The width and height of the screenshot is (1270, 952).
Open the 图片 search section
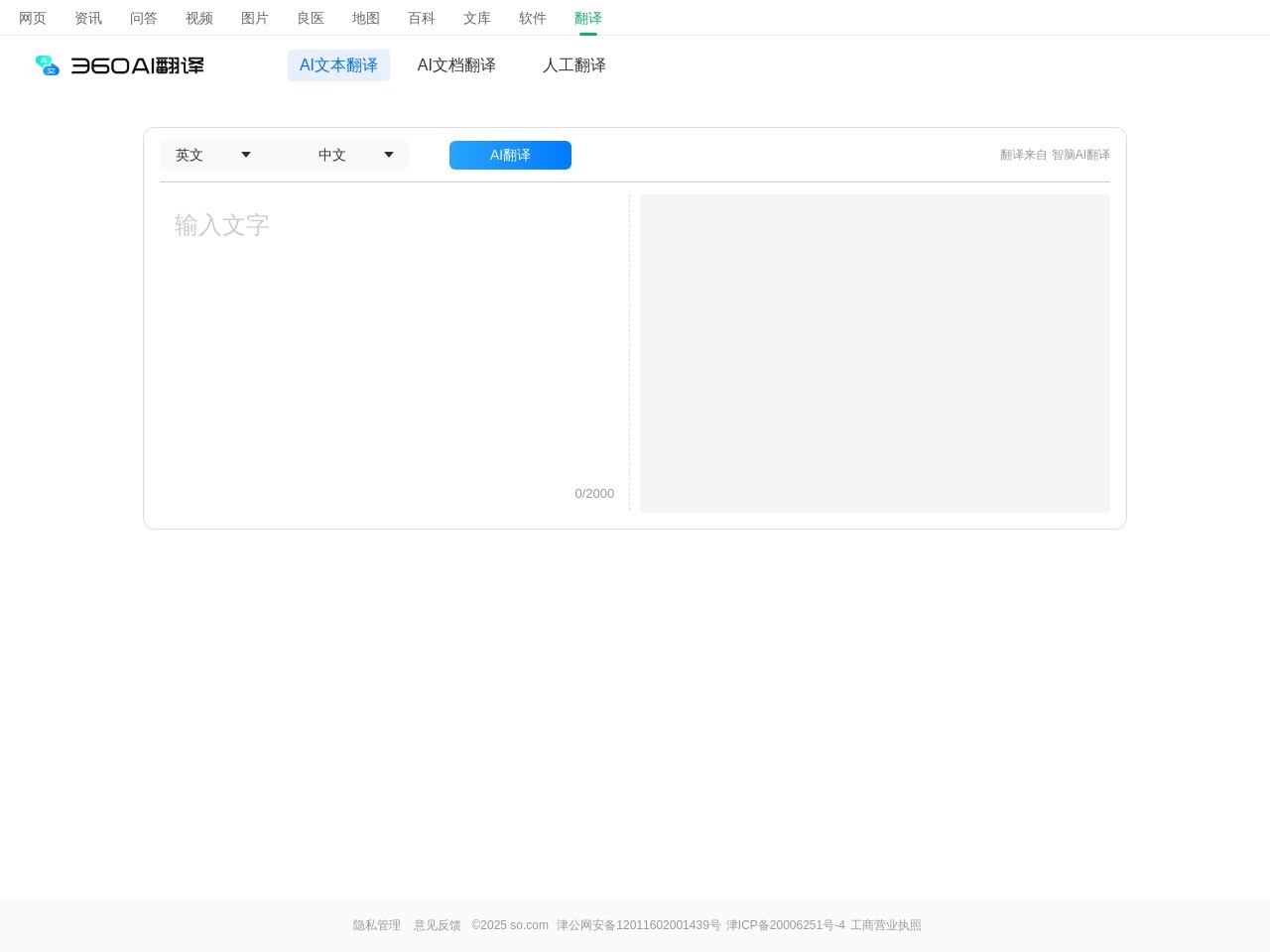[x=255, y=18]
